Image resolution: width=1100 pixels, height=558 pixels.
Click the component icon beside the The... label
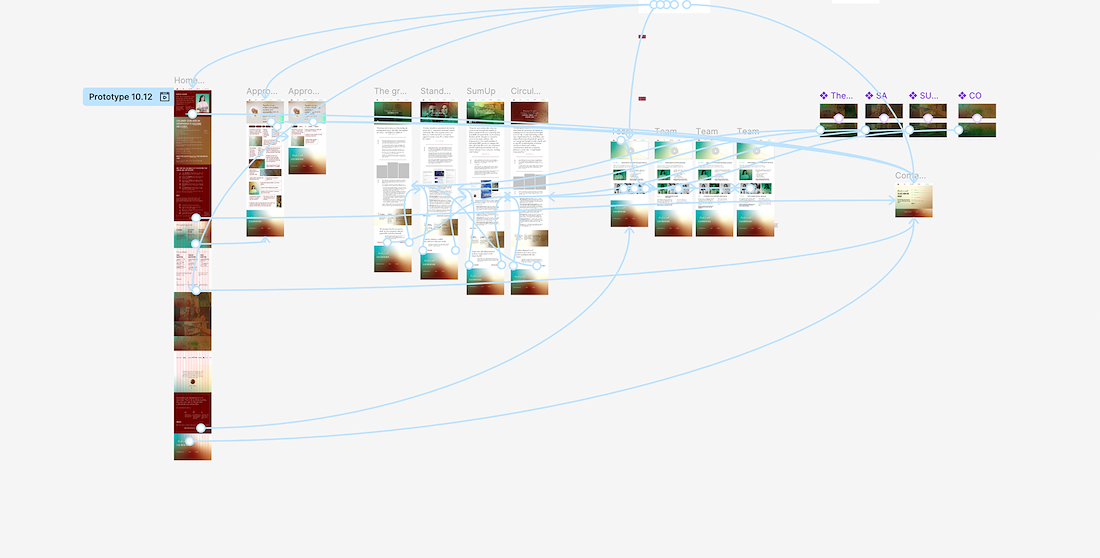[x=824, y=95]
